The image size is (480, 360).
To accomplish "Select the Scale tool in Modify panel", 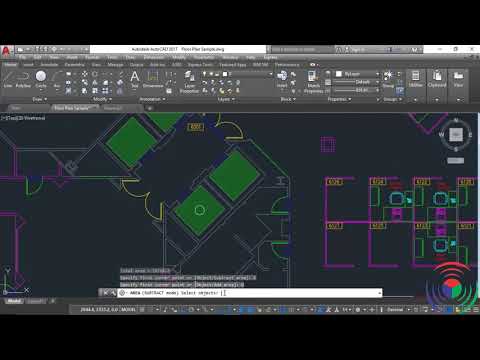I will (95, 91).
